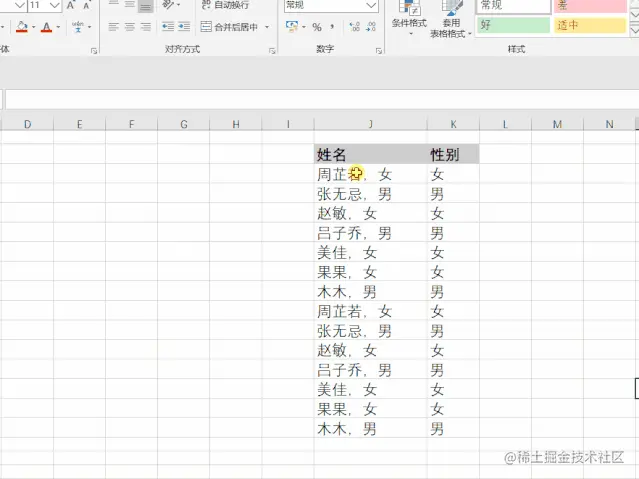Select first cell 周芷若，女
The width and height of the screenshot is (639, 479).
371,174
